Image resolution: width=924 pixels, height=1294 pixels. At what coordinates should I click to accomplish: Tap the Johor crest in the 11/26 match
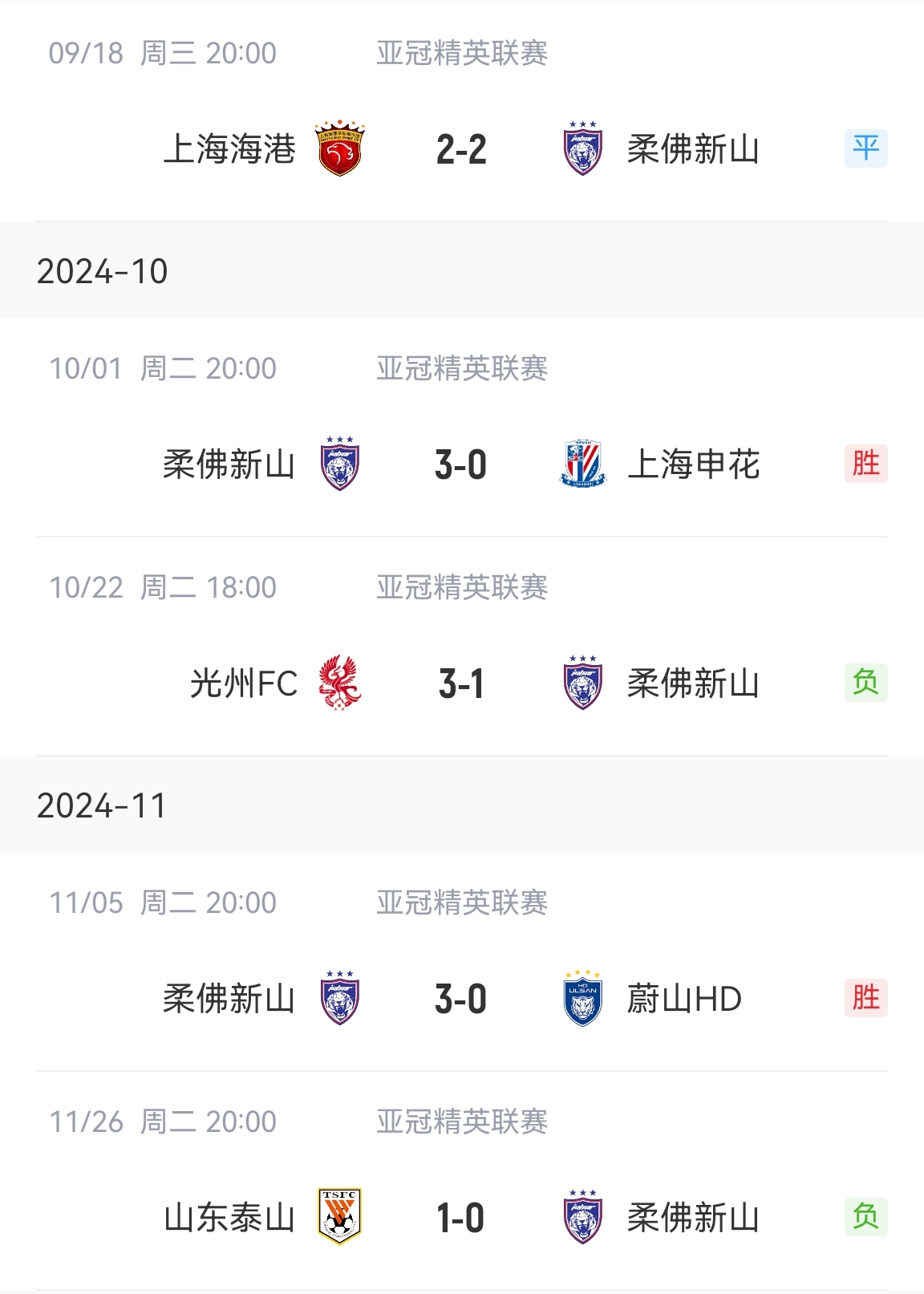tap(583, 1216)
